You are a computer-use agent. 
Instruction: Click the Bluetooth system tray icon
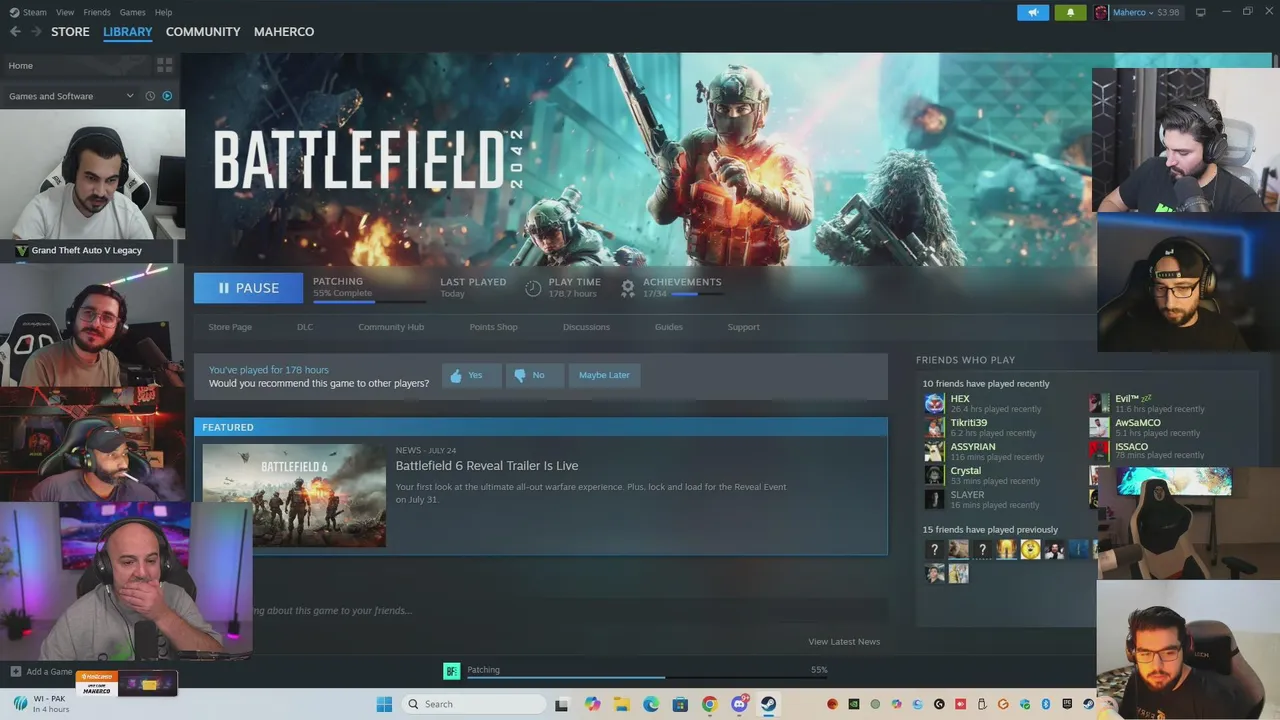pos(1046,705)
